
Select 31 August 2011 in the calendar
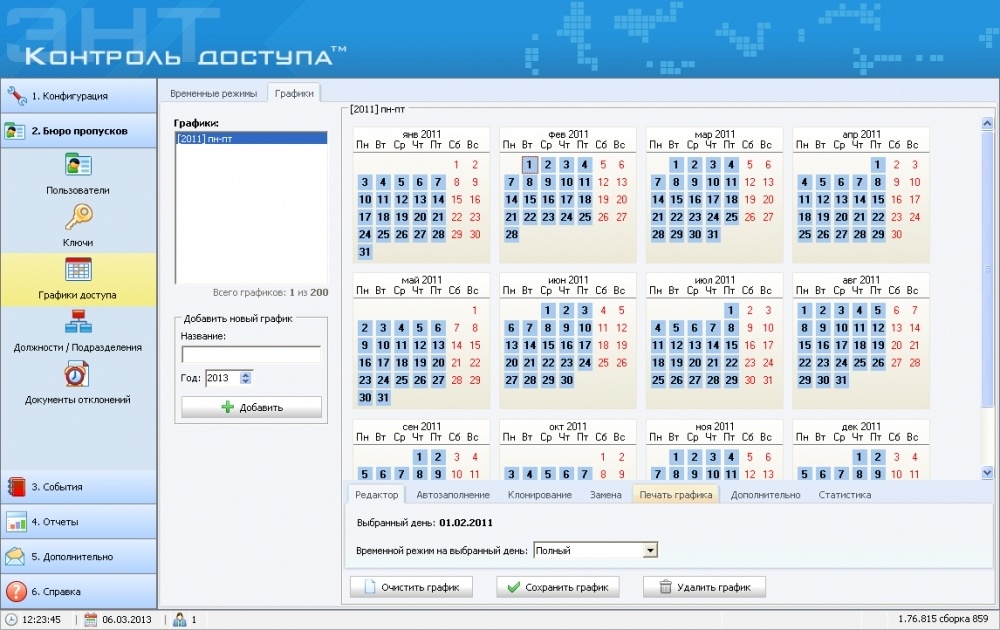[x=841, y=380]
